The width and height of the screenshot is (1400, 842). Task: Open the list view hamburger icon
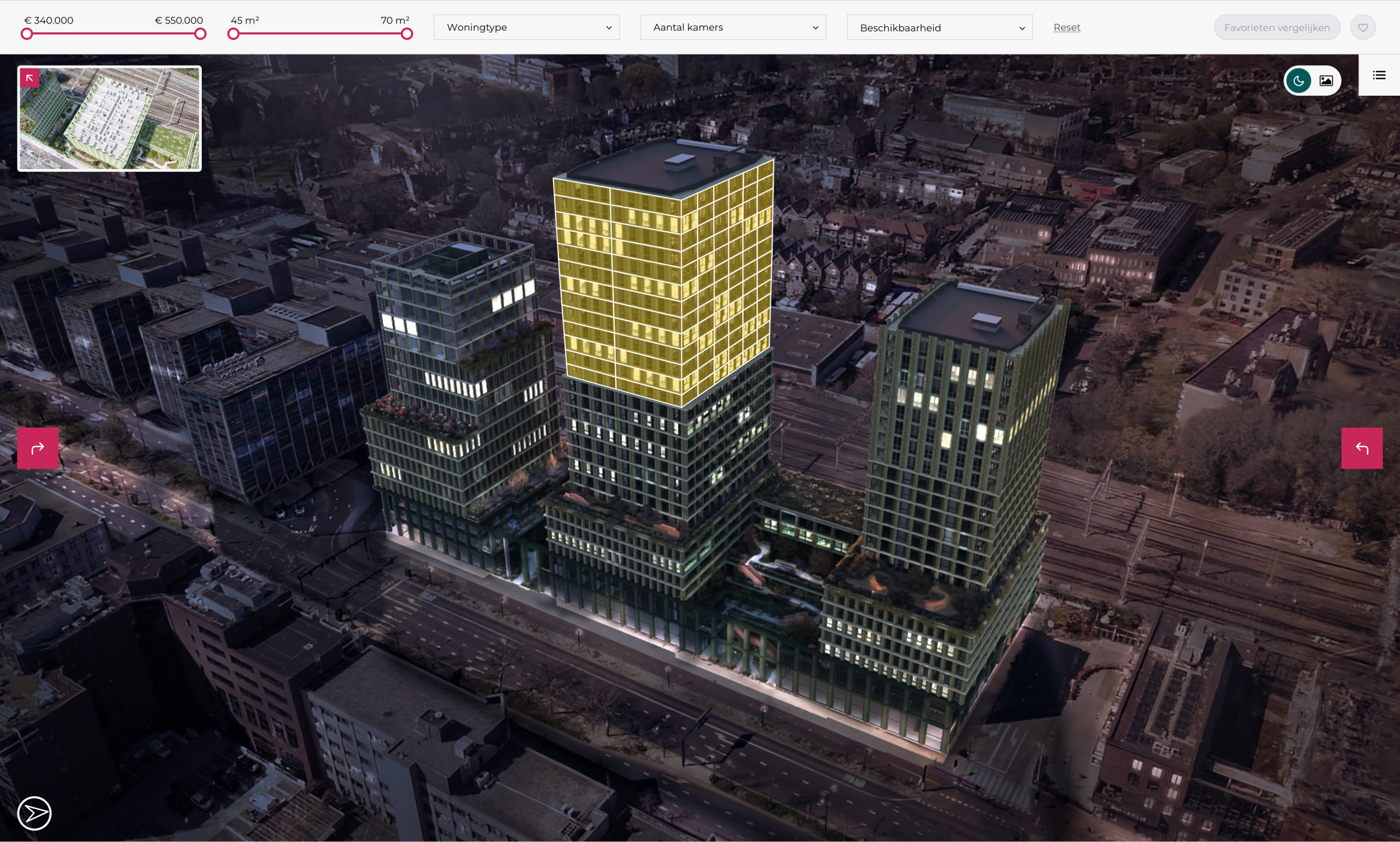click(x=1379, y=75)
